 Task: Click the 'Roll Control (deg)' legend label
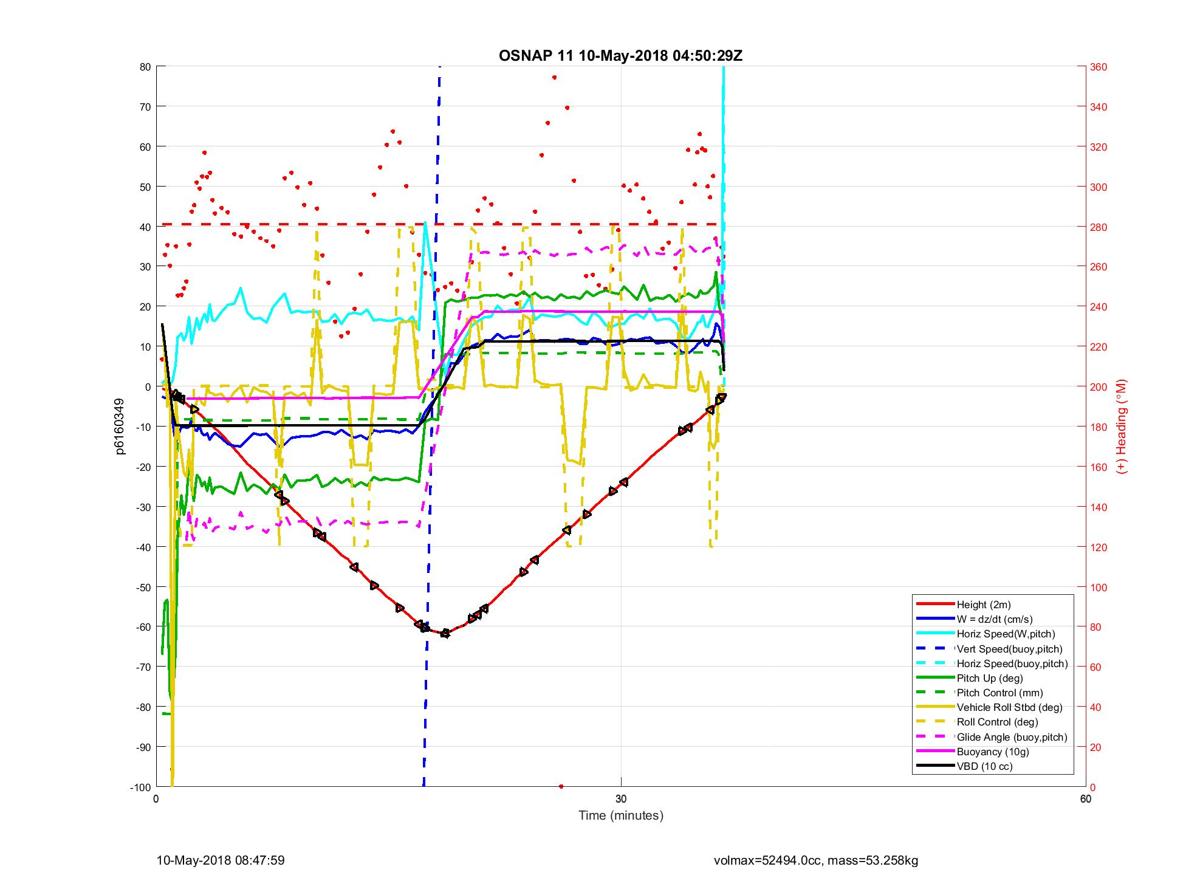click(998, 722)
